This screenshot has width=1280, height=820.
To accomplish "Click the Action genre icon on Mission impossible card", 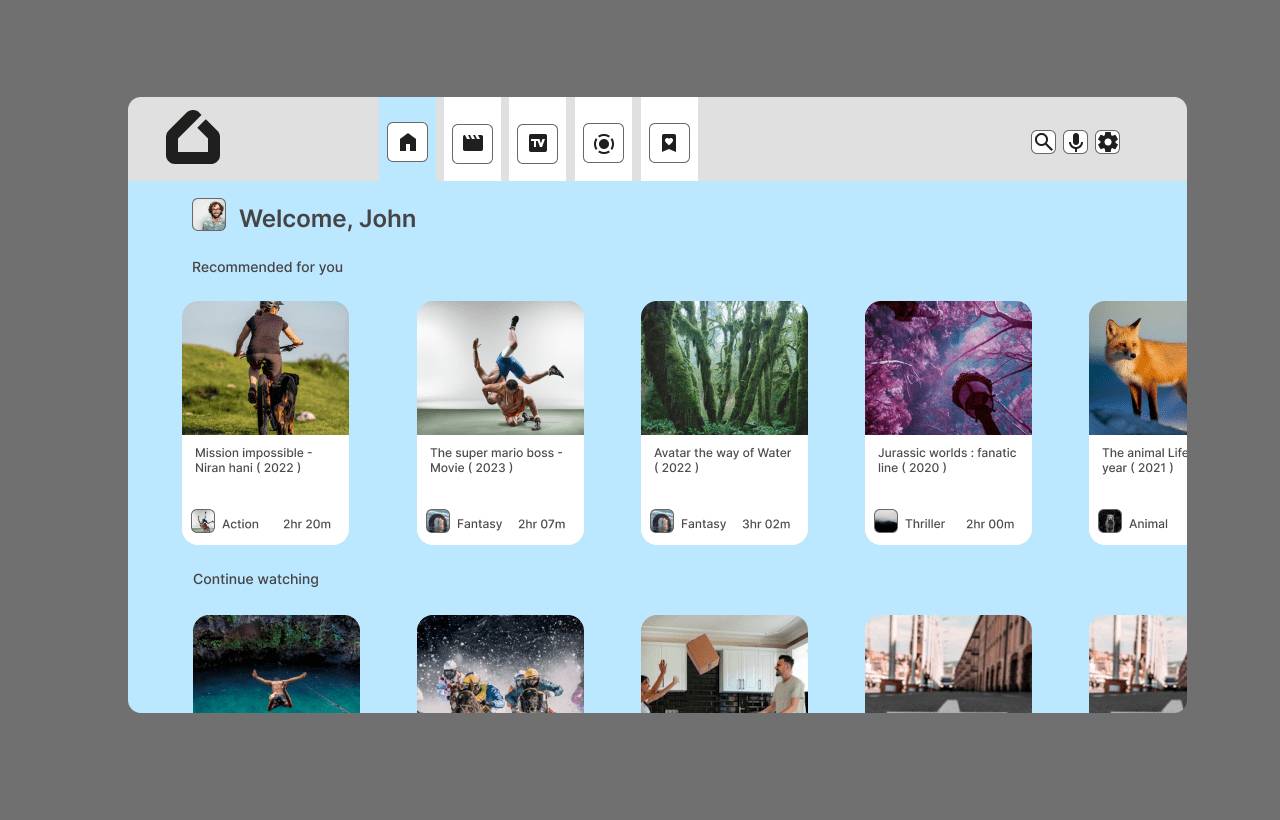I will 203,521.
